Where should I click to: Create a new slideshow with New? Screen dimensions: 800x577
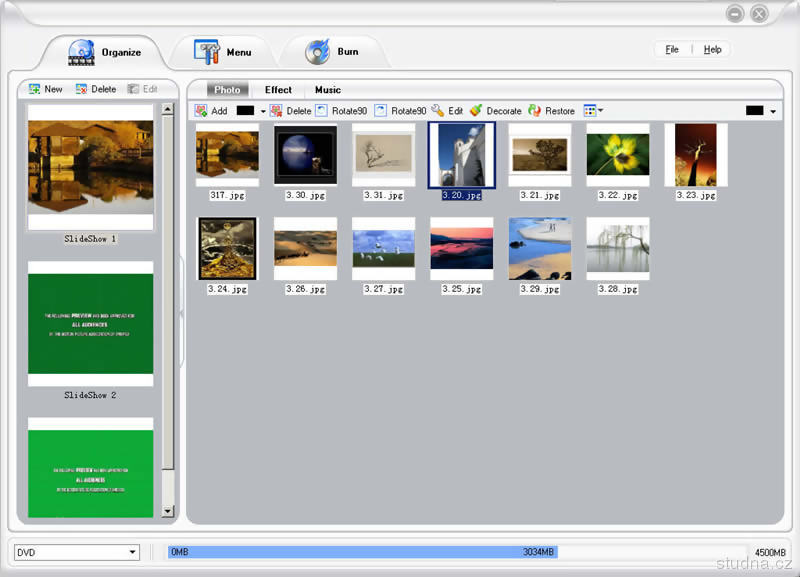pos(45,89)
